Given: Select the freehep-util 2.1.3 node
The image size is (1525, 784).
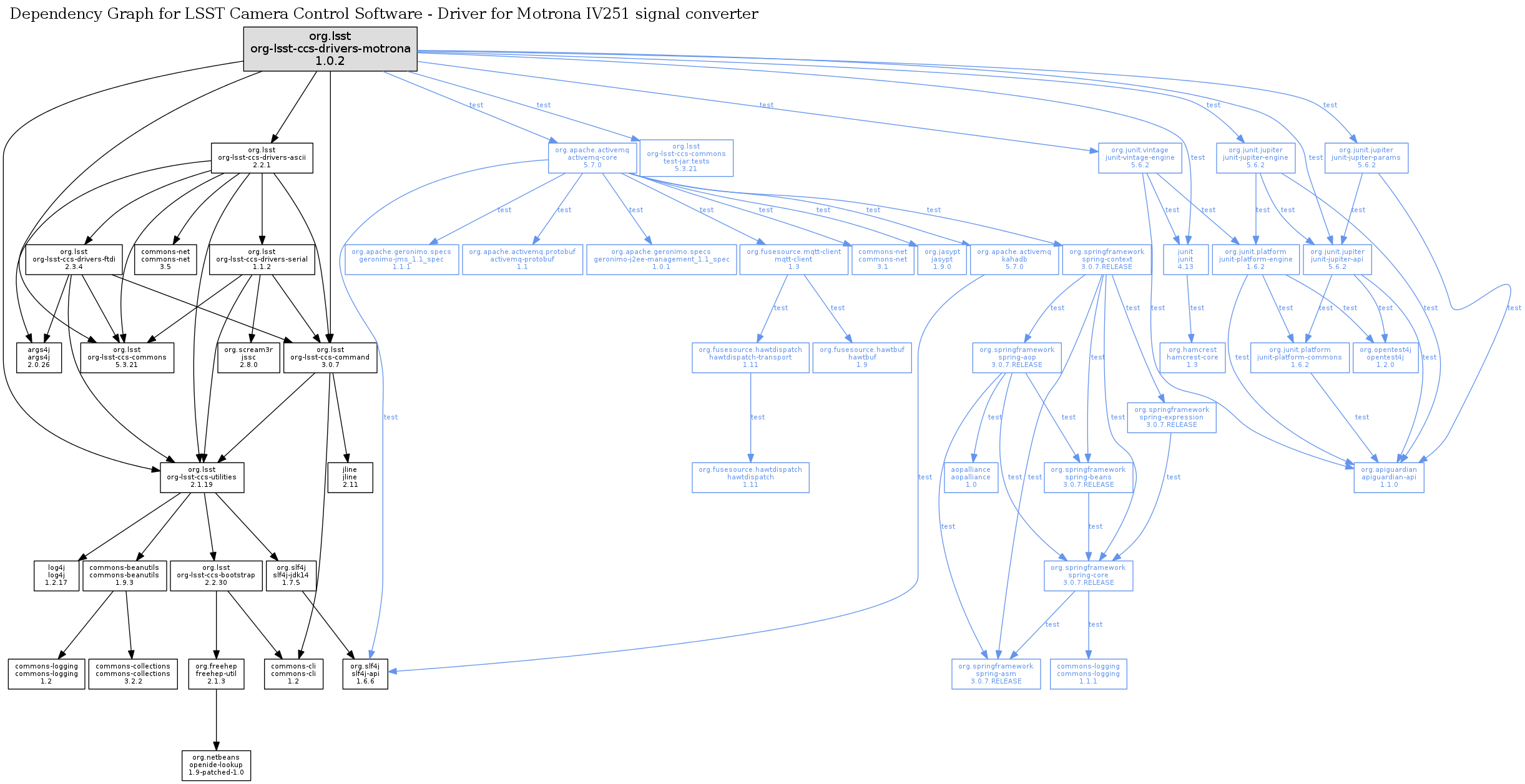Looking at the screenshot, I should 216,674.
